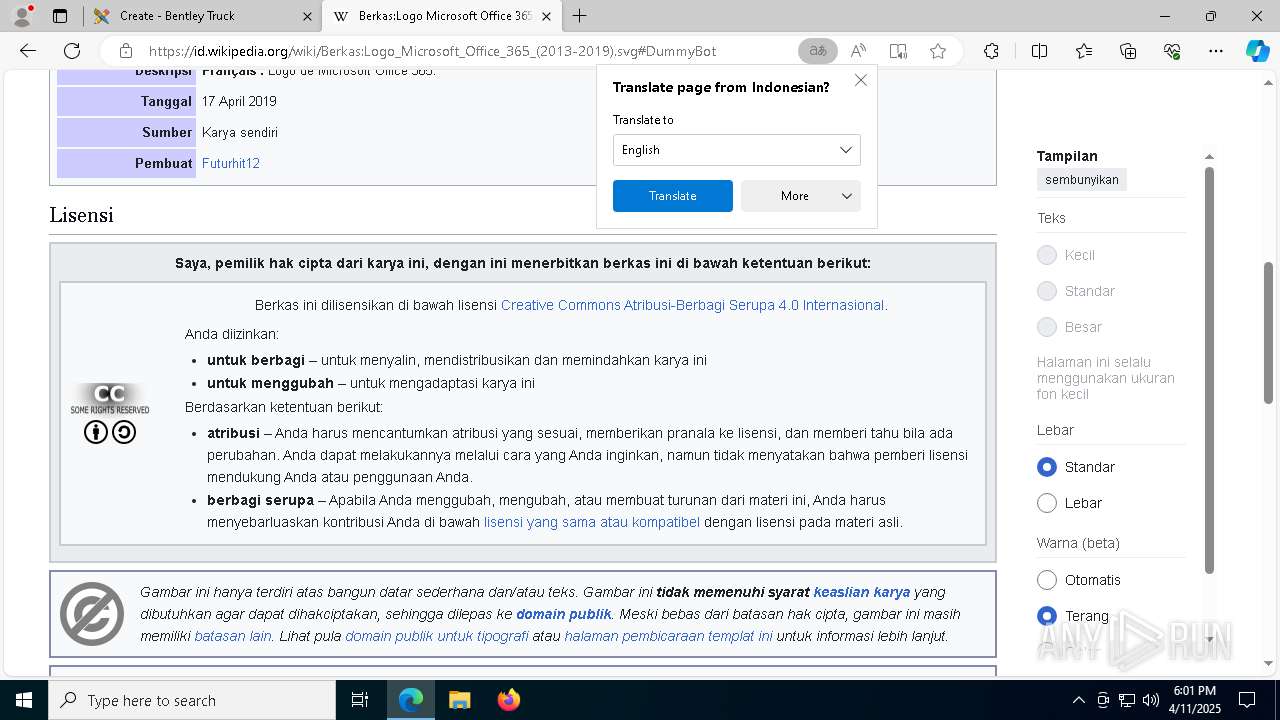Open Browser essentials heart icon
This screenshot has width=1280, height=720.
tap(1172, 51)
